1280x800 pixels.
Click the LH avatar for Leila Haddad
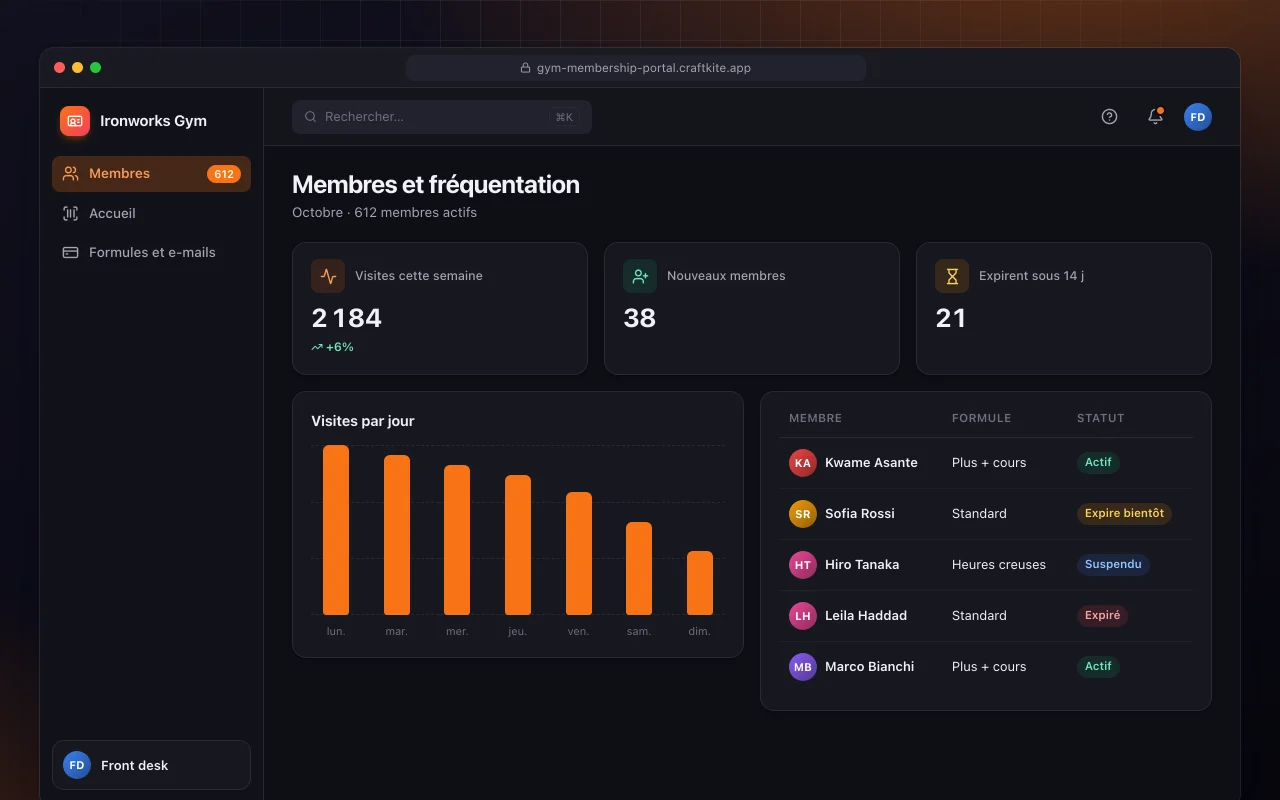tap(803, 616)
